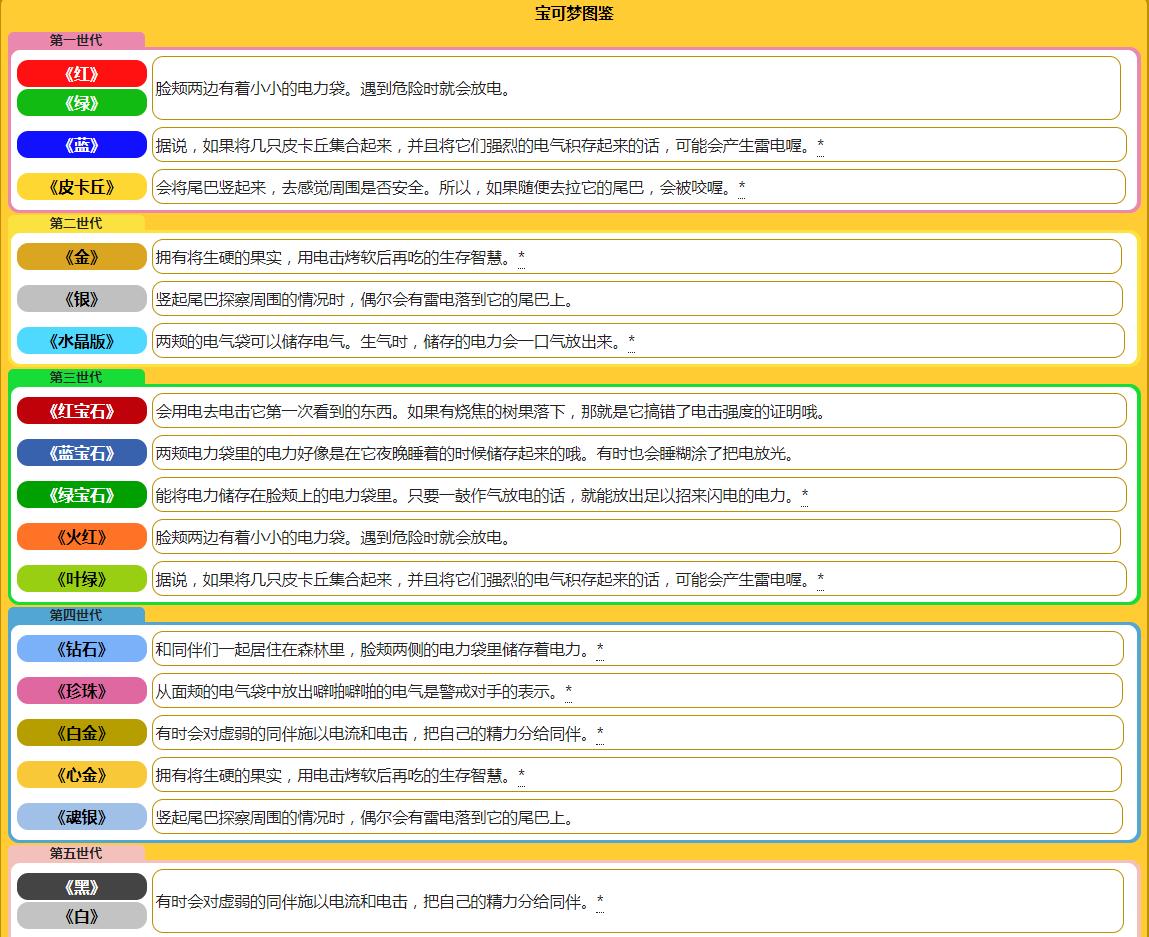The image size is (1149, 937).
Task: Click the red 《红》 version badge
Action: pos(81,72)
